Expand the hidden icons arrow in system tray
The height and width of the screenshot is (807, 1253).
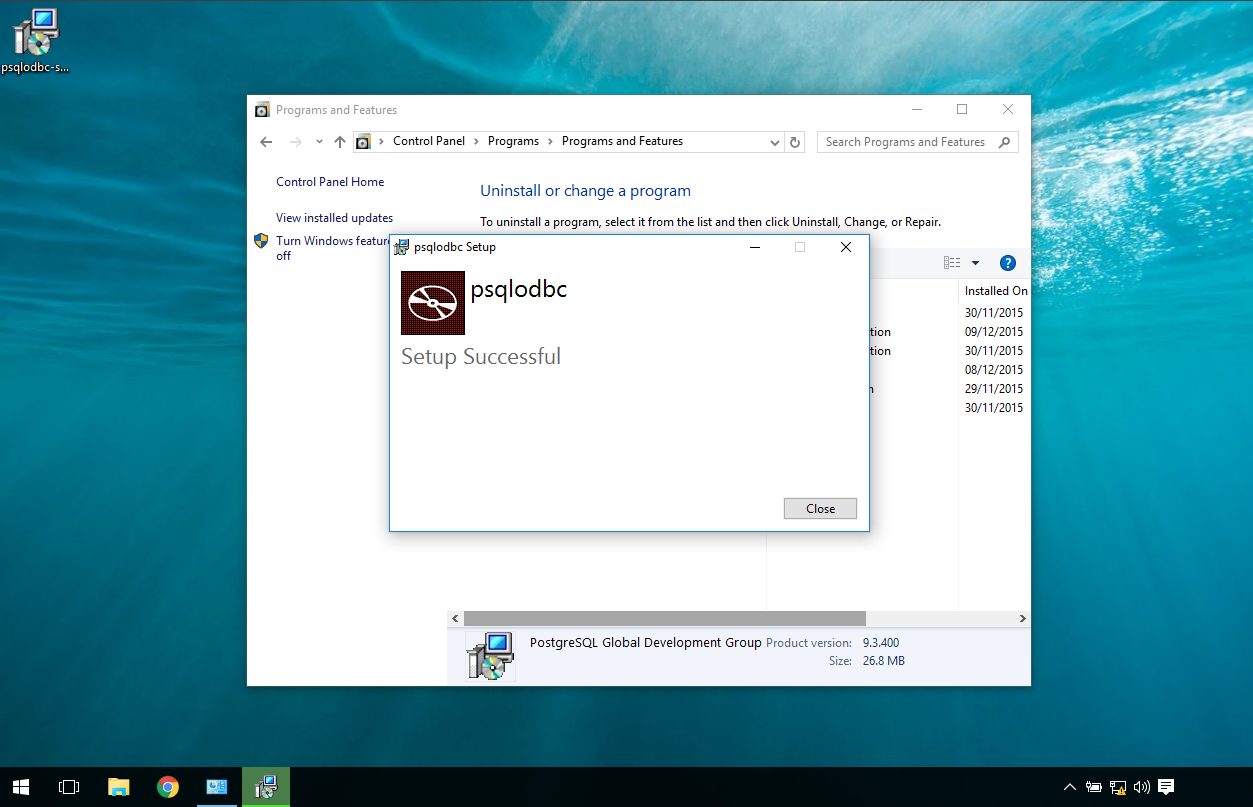tap(1069, 787)
